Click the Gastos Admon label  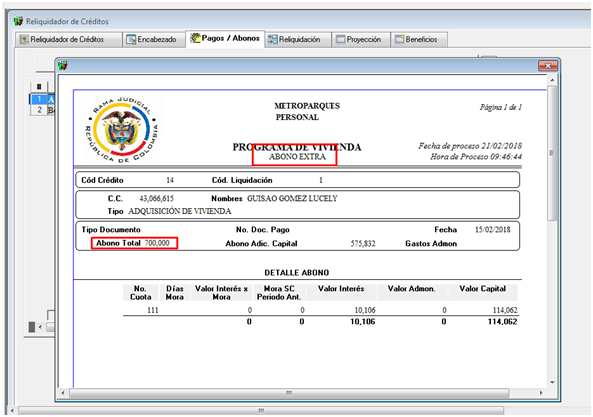tap(431, 243)
